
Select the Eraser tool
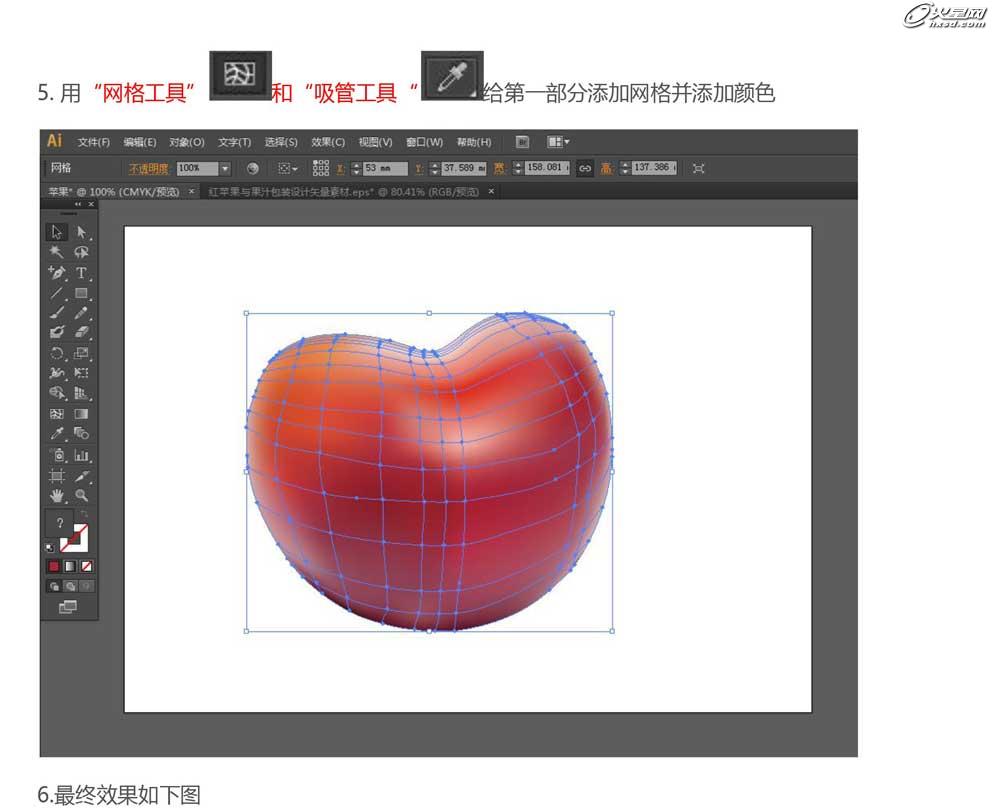[81, 332]
